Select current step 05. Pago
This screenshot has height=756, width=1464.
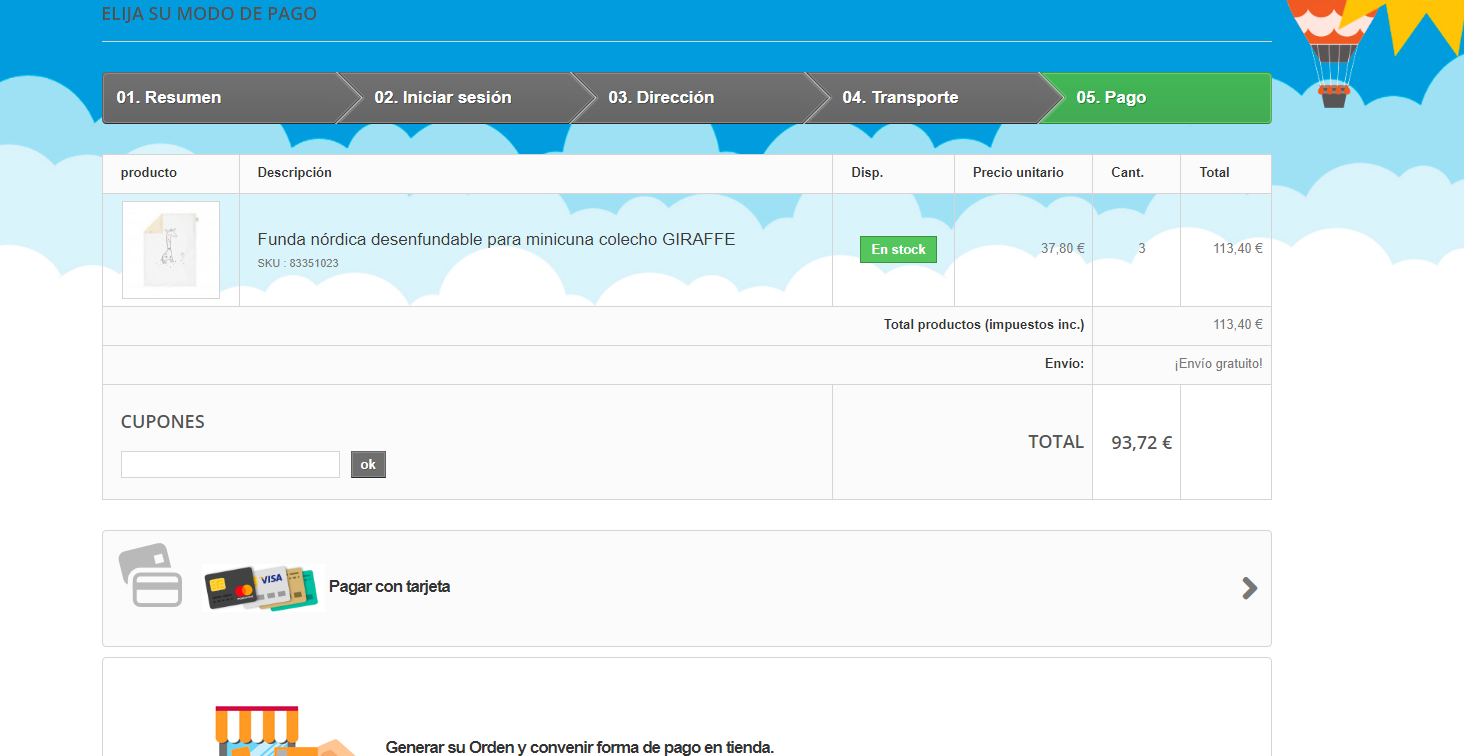click(1155, 98)
